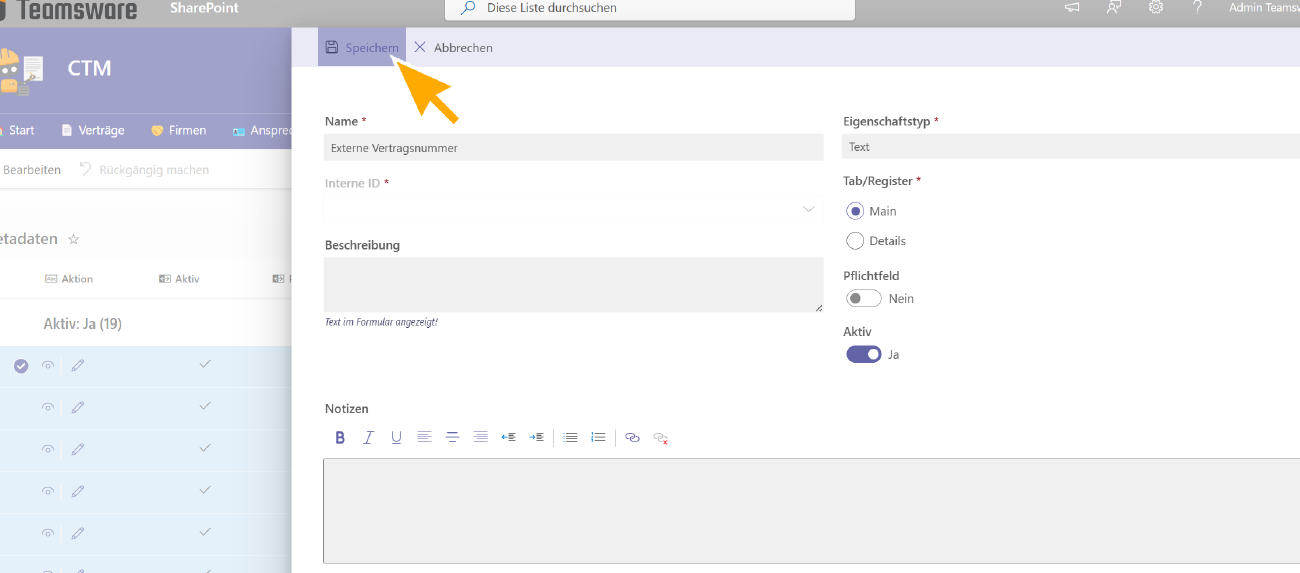Go to the Firmen navigation tab

[178, 130]
